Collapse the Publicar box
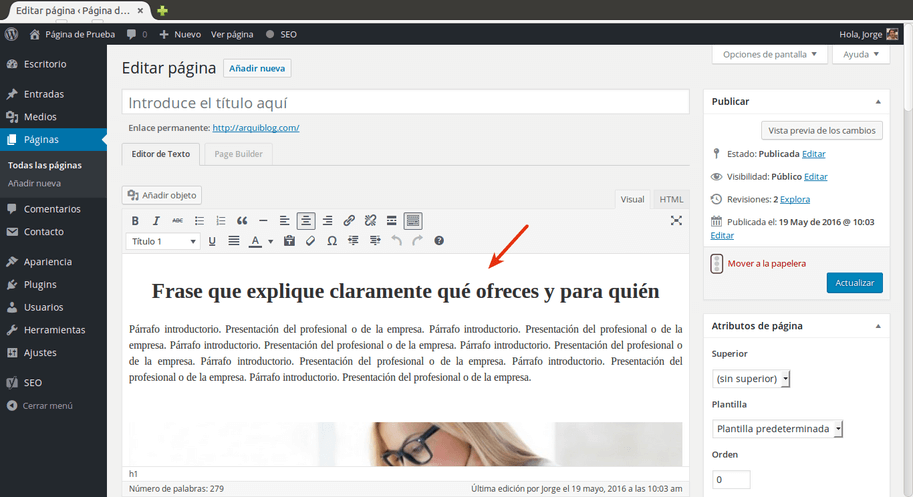This screenshot has width=913, height=497. click(878, 102)
